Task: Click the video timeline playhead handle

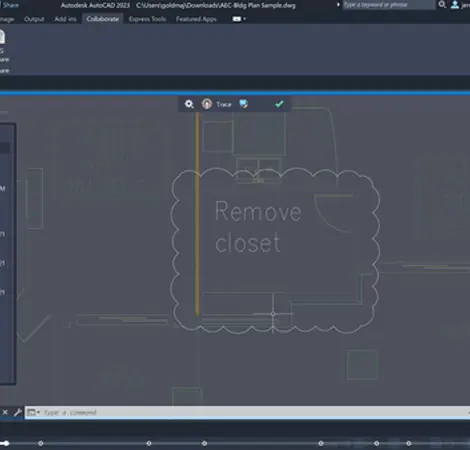Action: 6,443
